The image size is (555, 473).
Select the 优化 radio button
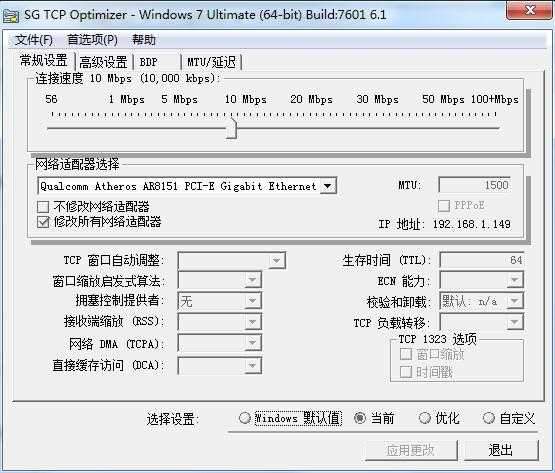click(424, 418)
